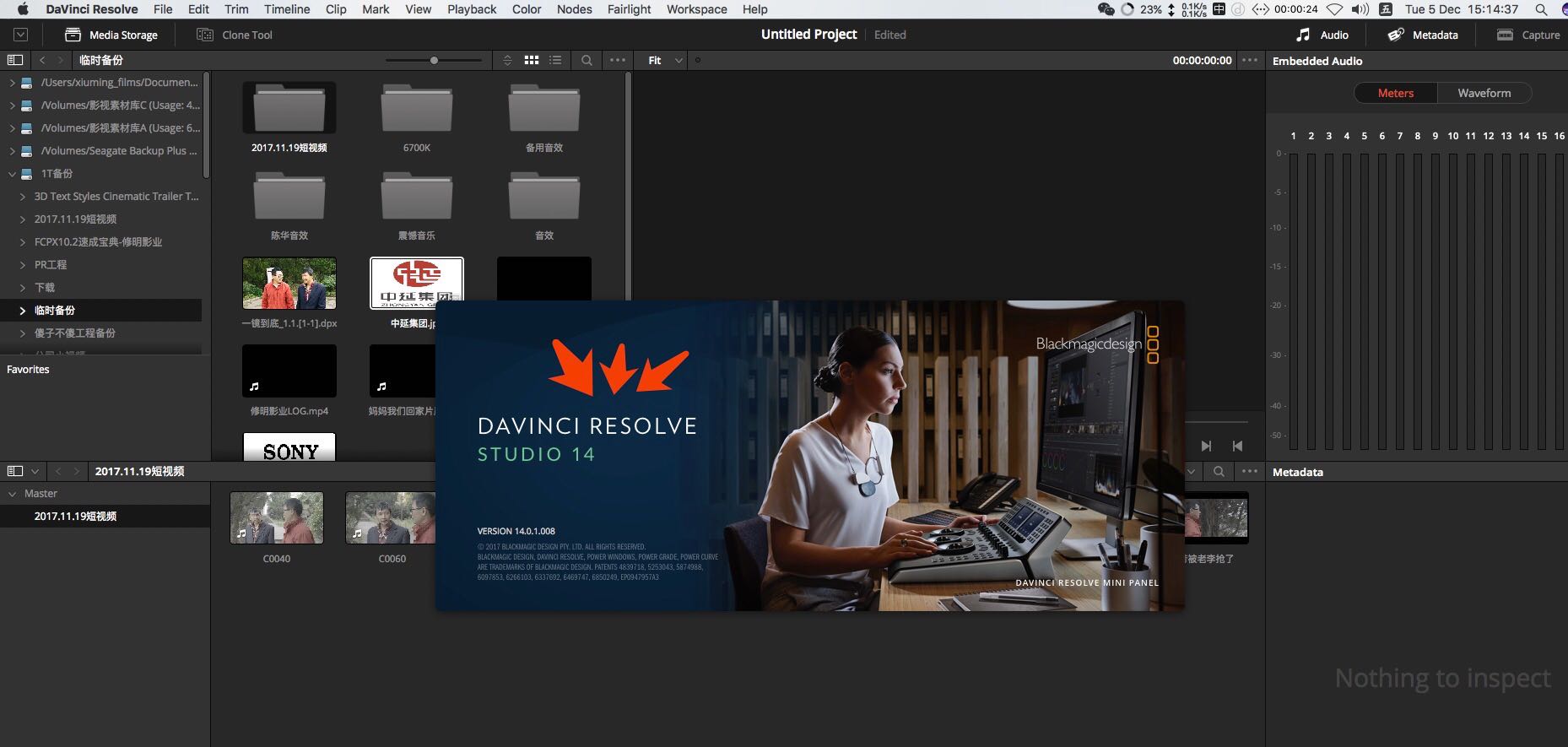Select the SONY logo thumbnail

point(289,447)
